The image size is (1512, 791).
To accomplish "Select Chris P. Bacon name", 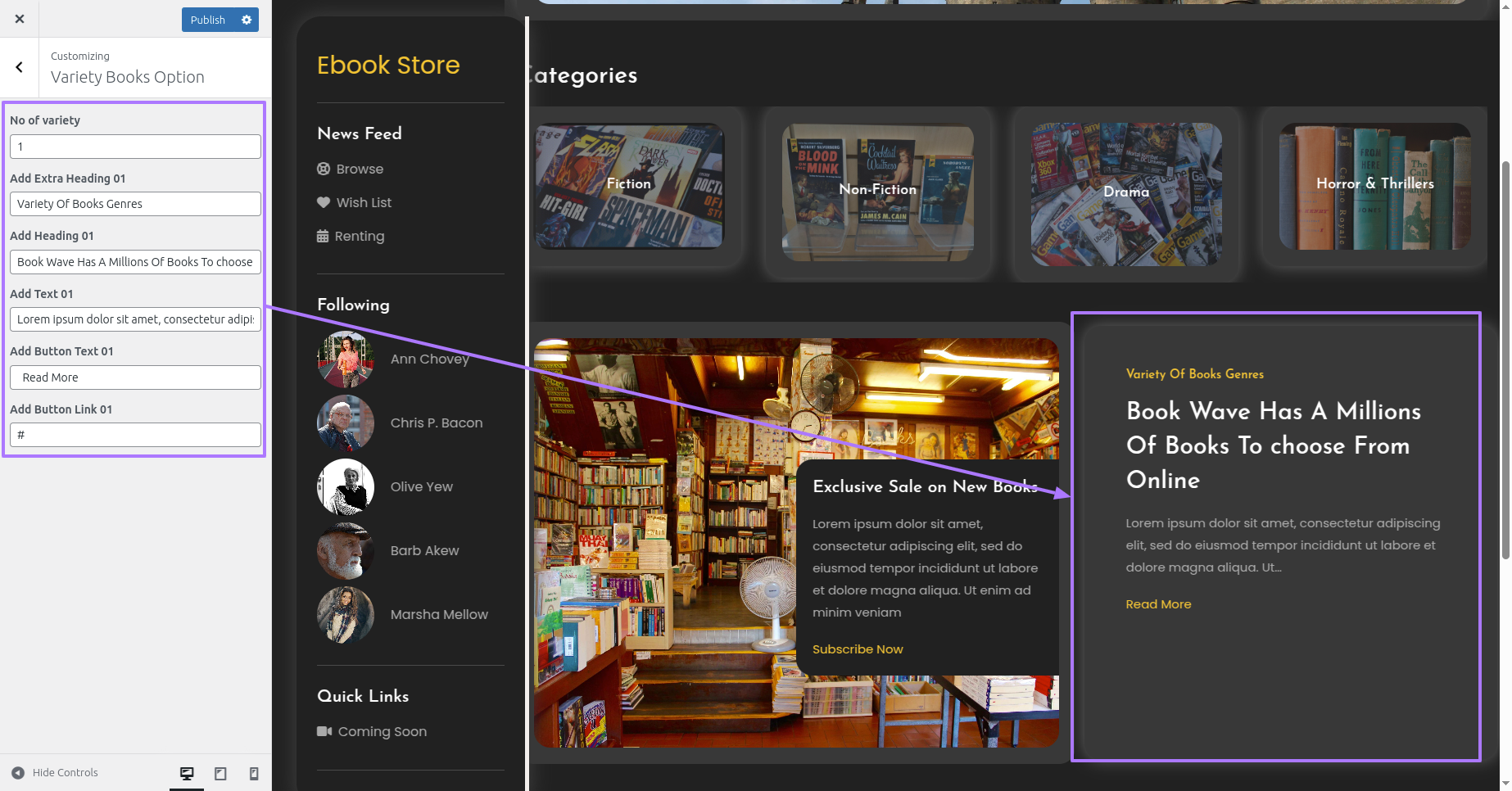I will coord(437,423).
